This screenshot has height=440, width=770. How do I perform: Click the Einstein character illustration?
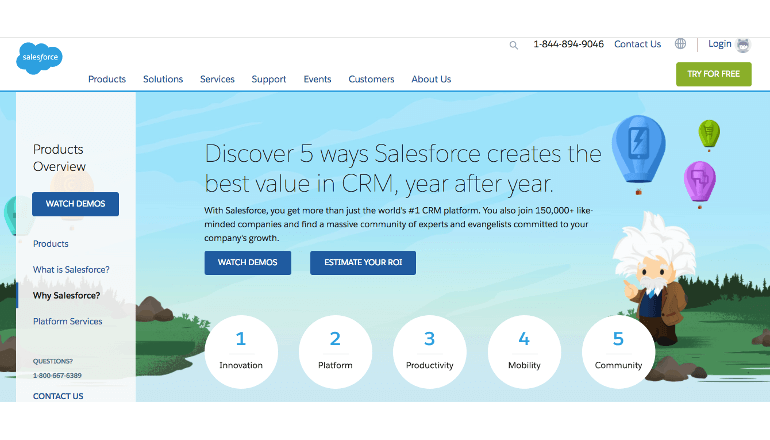tap(654, 277)
